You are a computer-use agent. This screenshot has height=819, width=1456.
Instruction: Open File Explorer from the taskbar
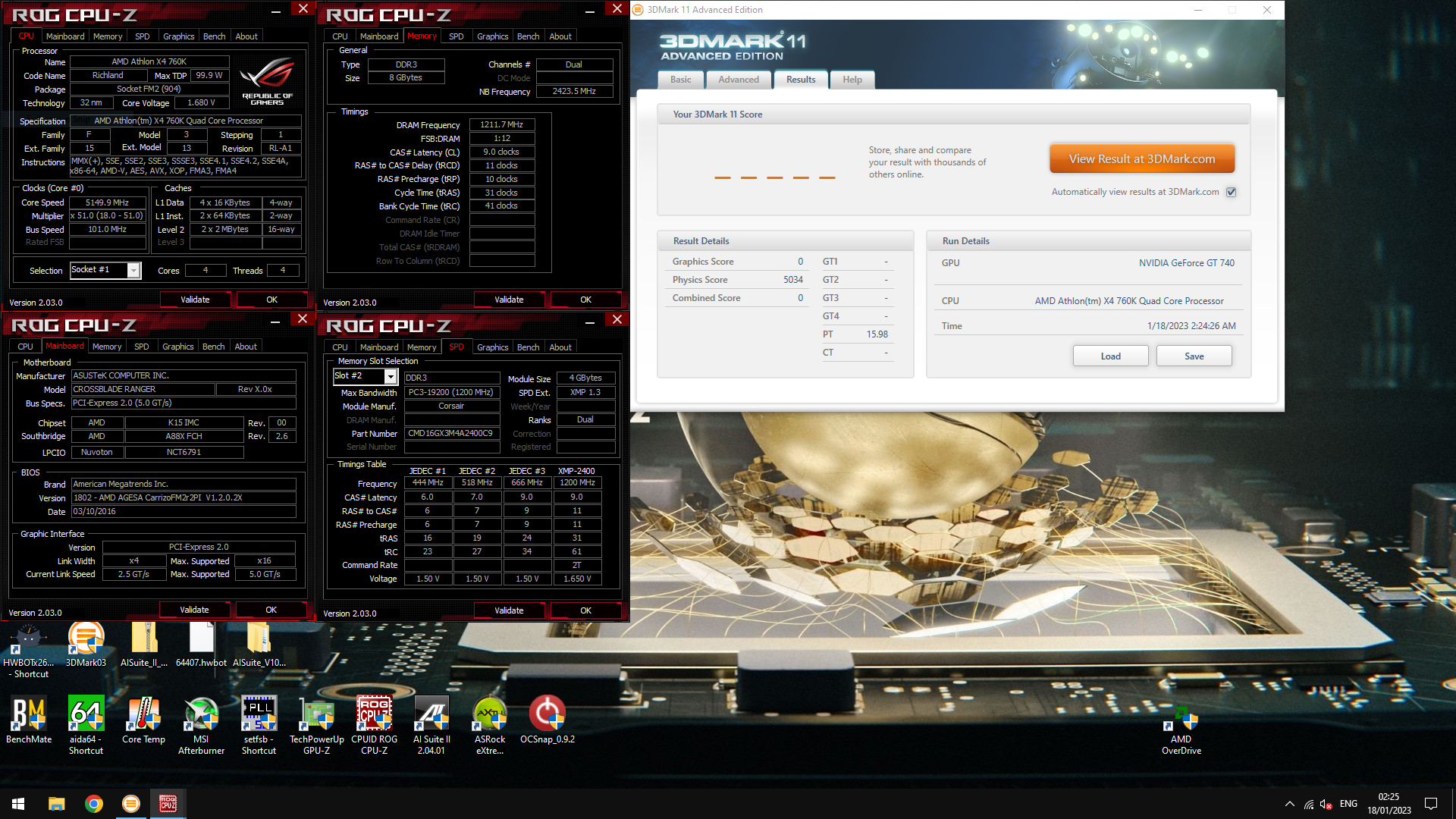click(57, 804)
